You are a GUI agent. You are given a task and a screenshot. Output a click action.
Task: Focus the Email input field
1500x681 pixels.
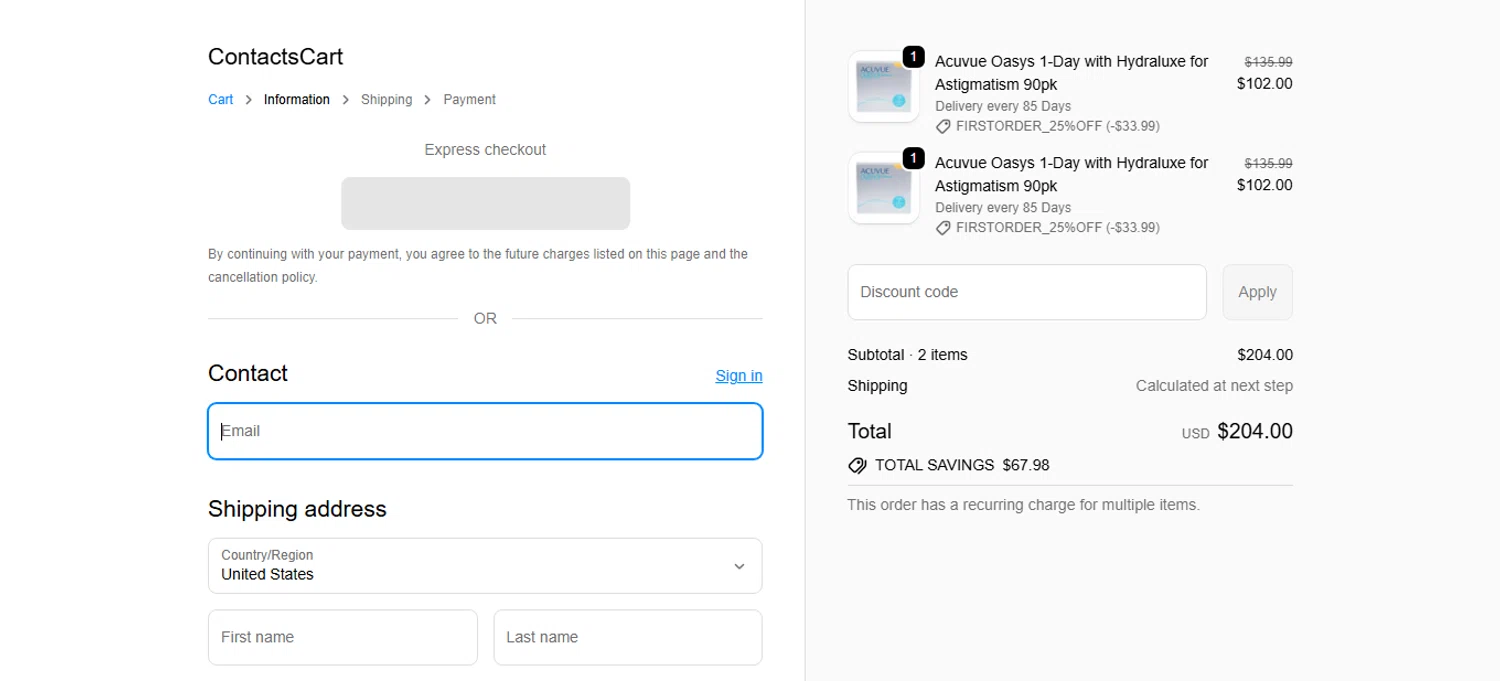click(485, 431)
